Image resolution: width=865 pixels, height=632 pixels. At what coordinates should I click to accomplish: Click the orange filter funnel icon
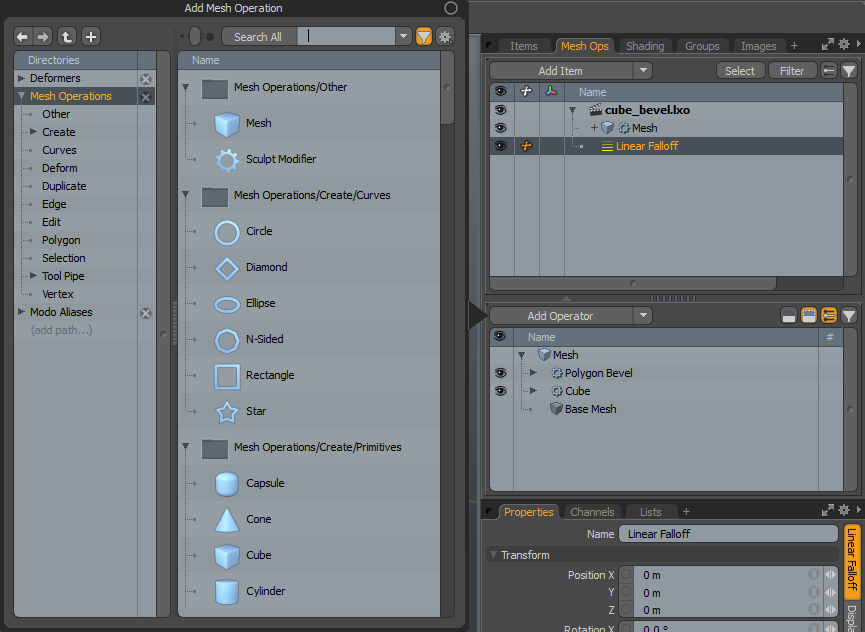[x=424, y=36]
